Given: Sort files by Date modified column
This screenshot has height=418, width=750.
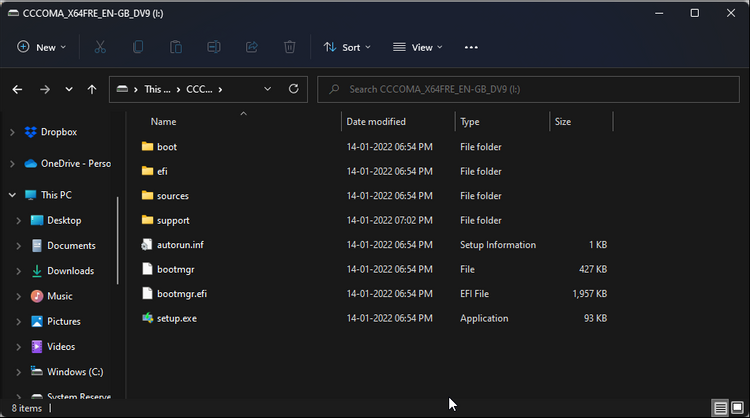Looking at the screenshot, I should (x=376, y=122).
